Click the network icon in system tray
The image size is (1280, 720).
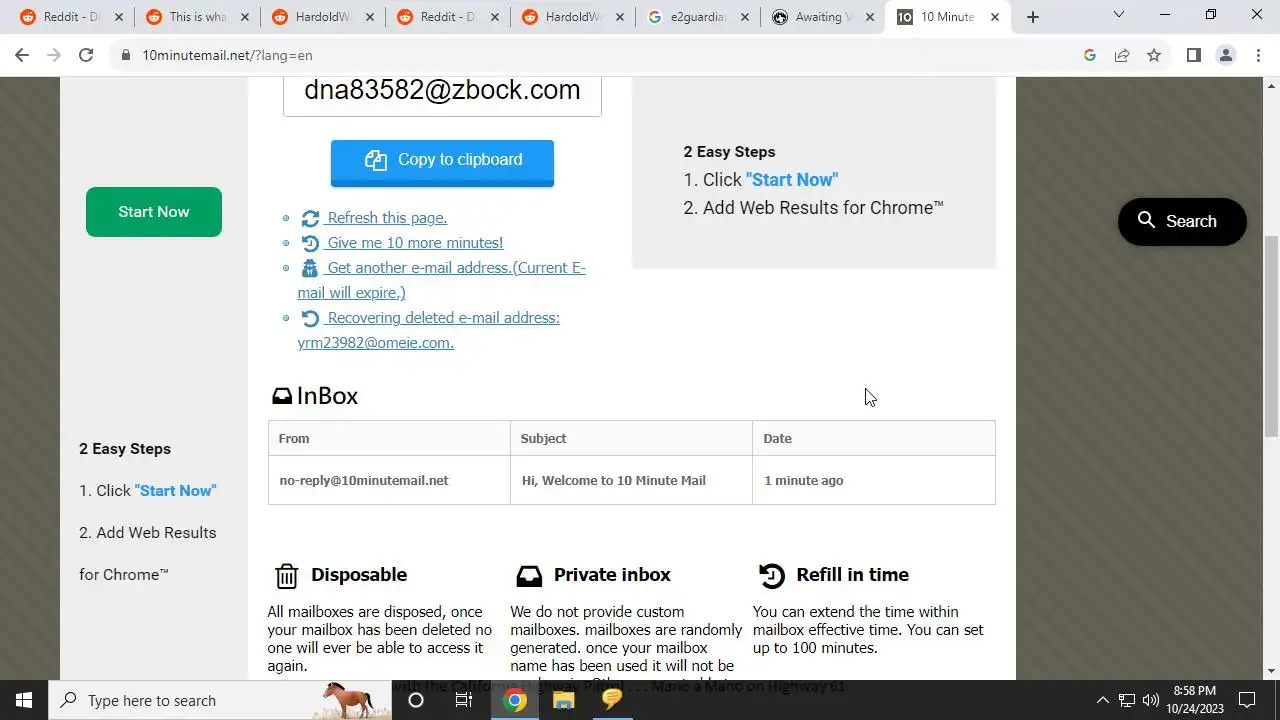point(1127,700)
